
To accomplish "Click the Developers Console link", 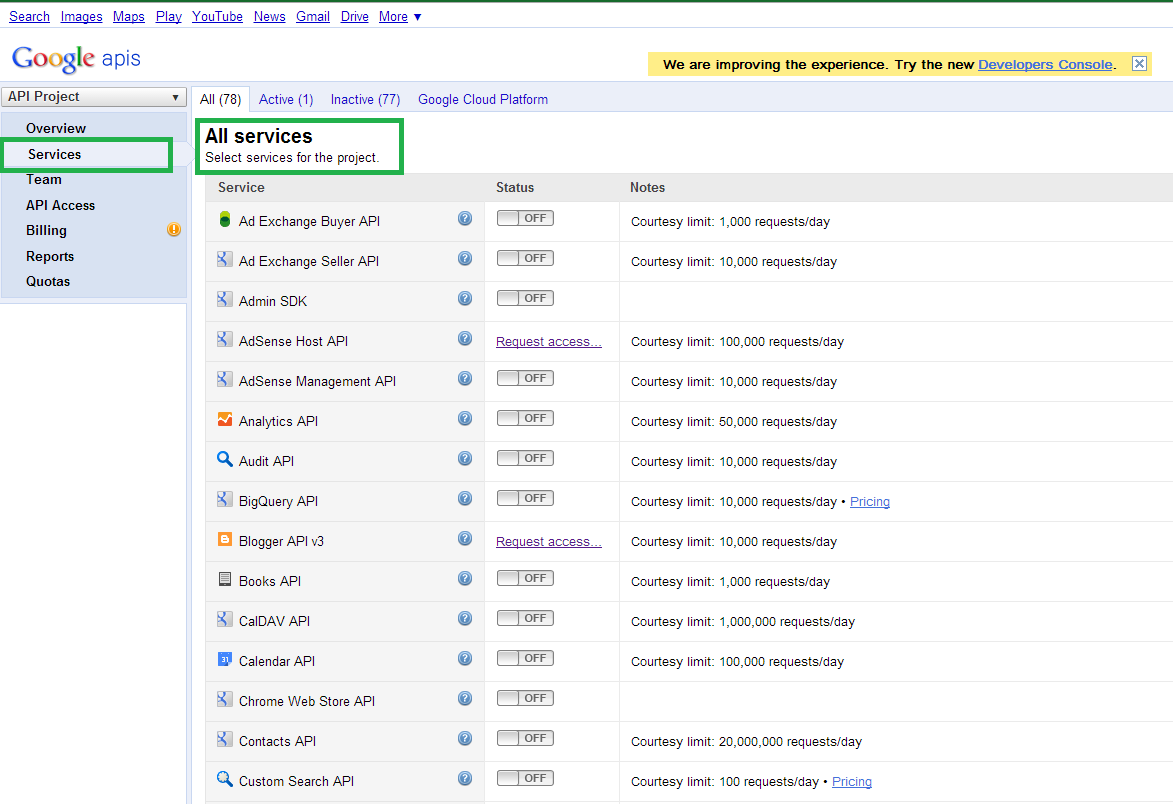I will (1045, 64).
